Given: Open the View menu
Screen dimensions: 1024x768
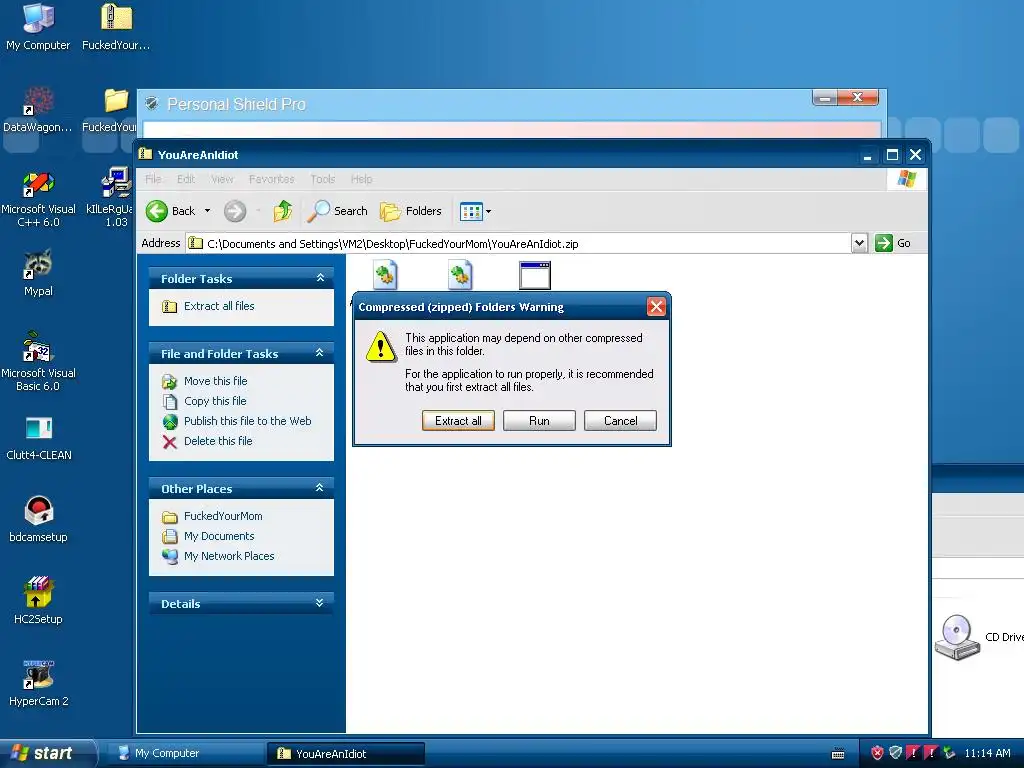Looking at the screenshot, I should pyautogui.click(x=222, y=179).
